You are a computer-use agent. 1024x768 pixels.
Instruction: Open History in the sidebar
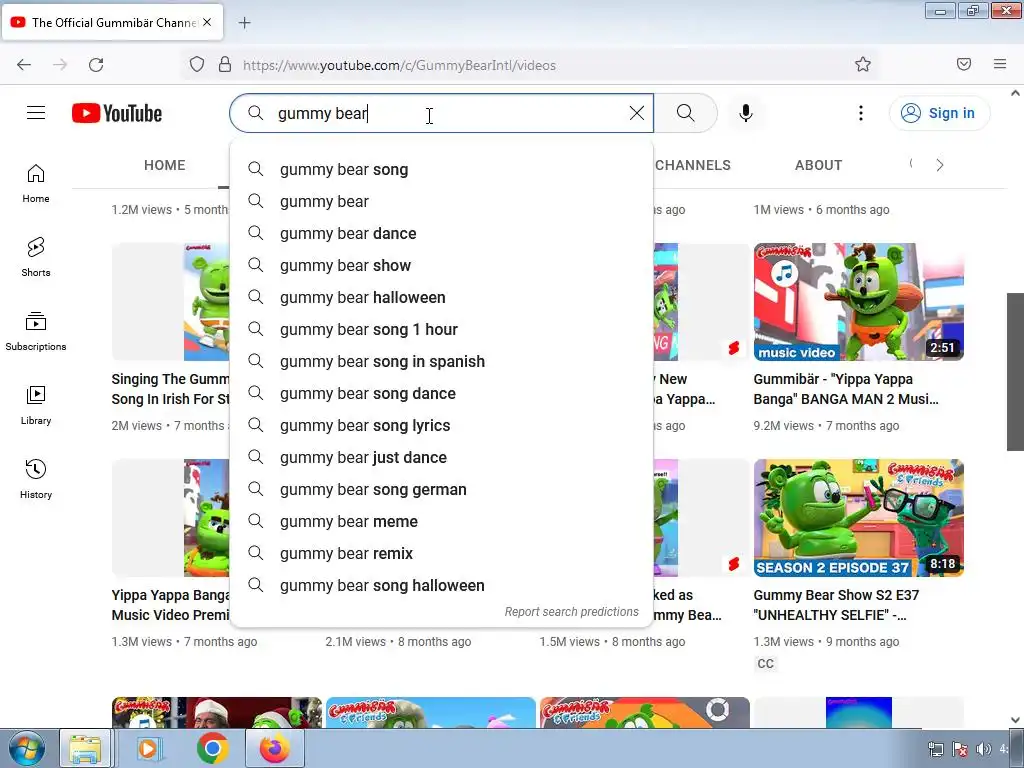pyautogui.click(x=36, y=479)
